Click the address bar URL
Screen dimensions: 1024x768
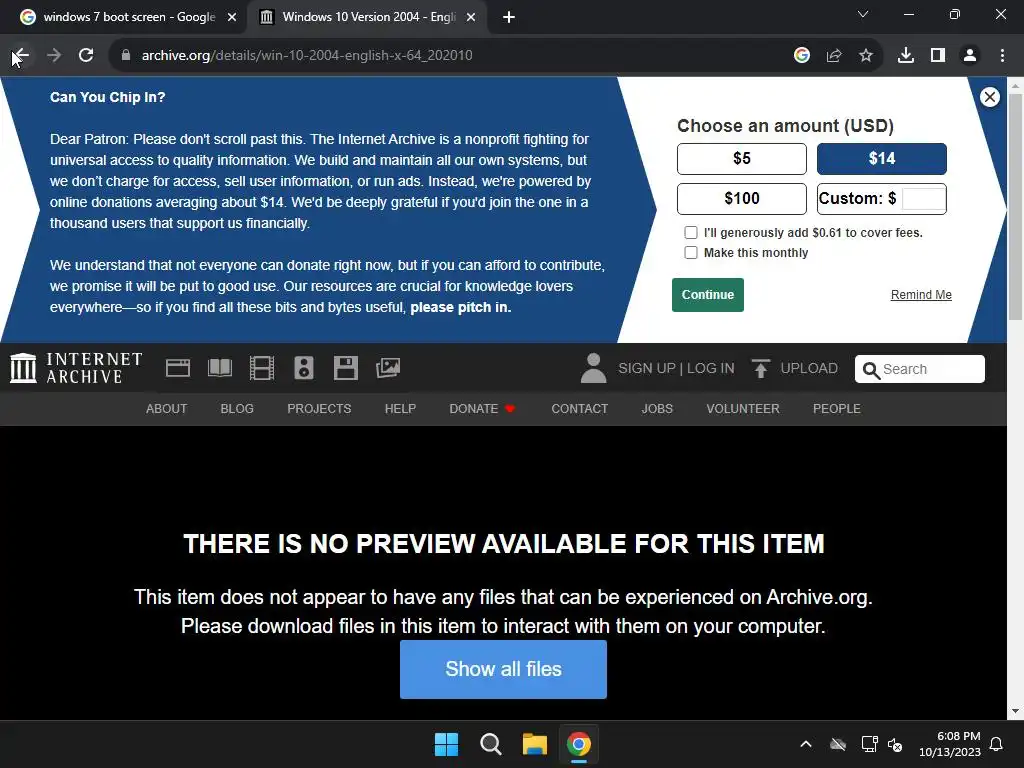click(307, 56)
